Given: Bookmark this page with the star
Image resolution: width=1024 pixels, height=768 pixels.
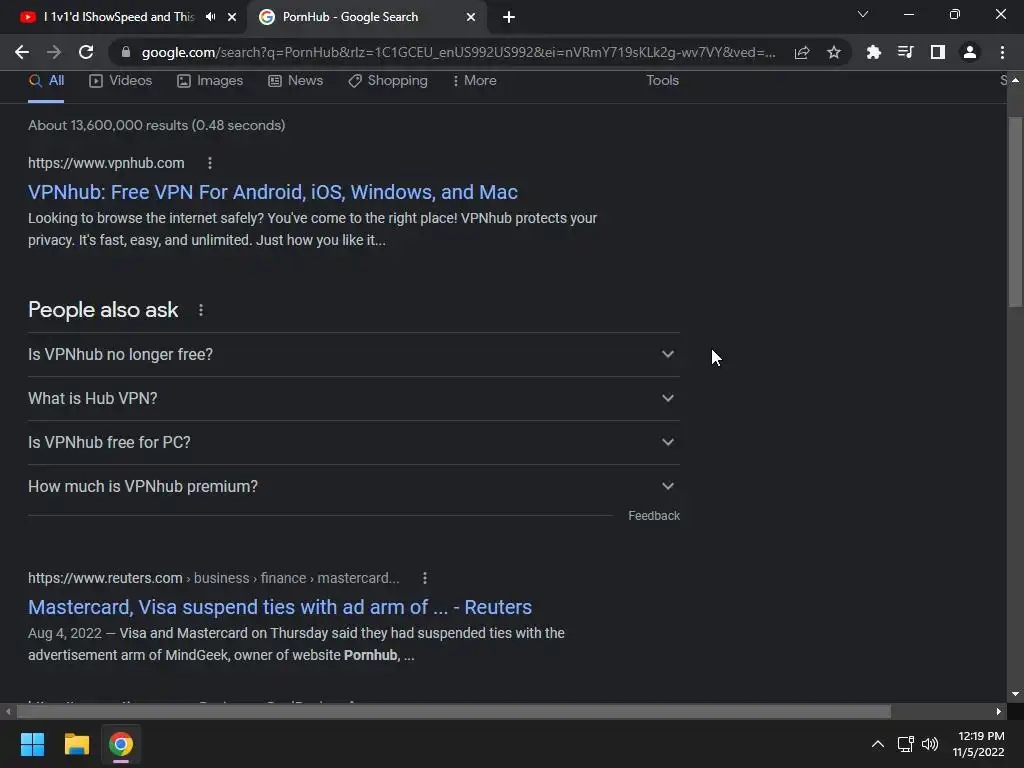Looking at the screenshot, I should 834,52.
